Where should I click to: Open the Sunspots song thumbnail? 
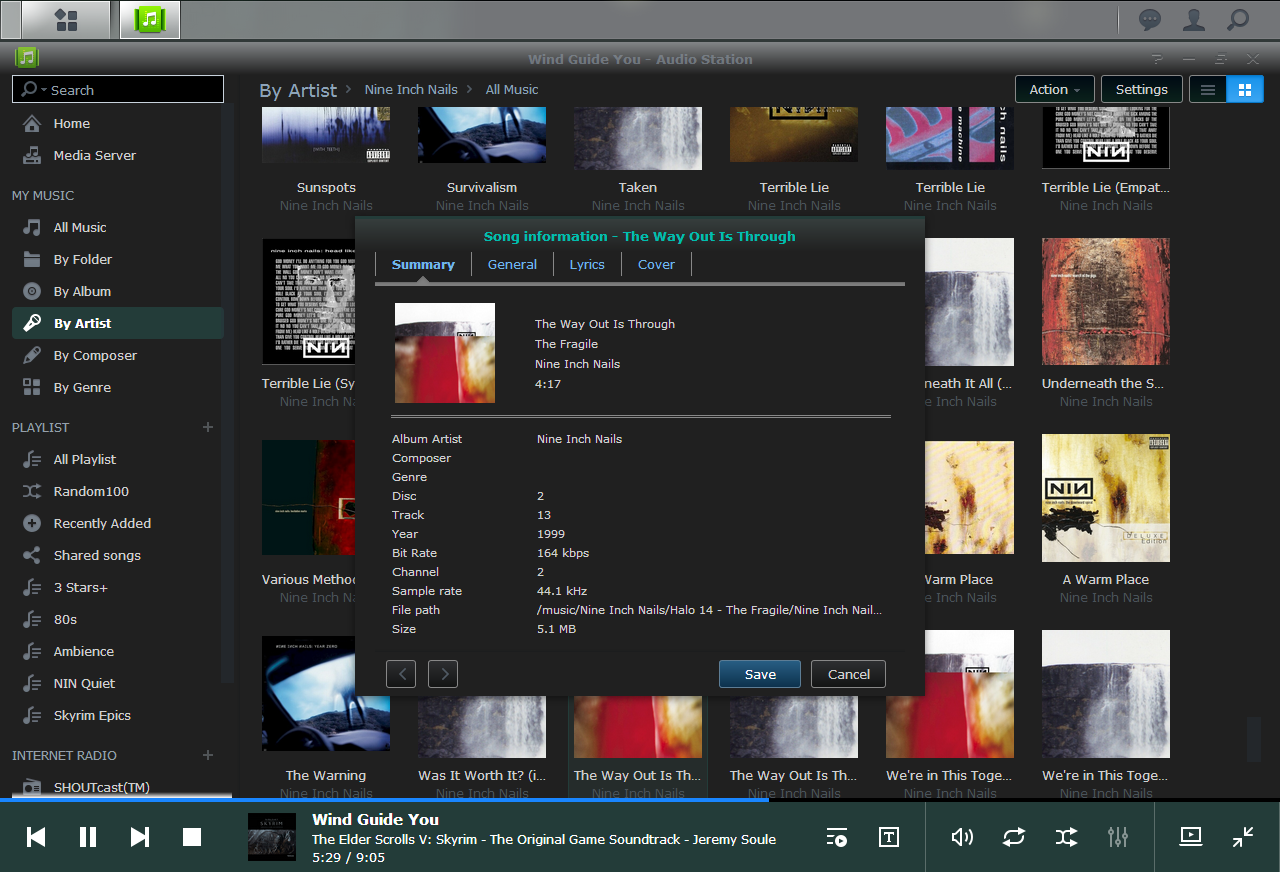[x=326, y=137]
